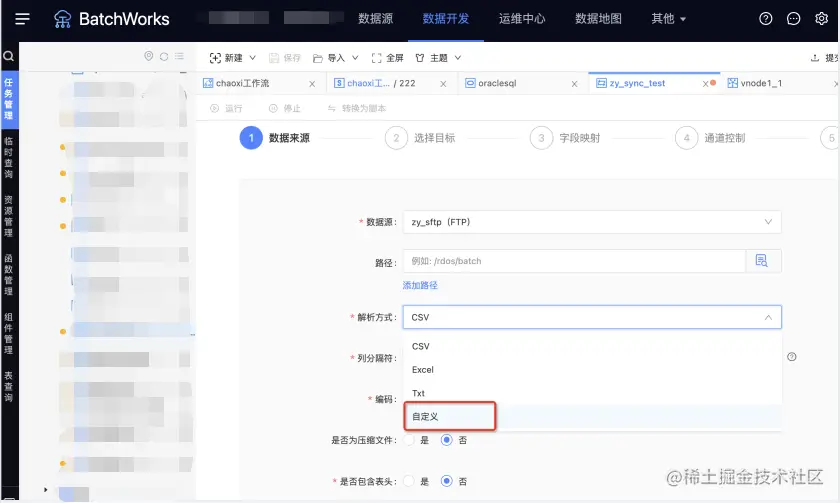Switch to the chaoxi工作流 editor tab

pos(243,84)
